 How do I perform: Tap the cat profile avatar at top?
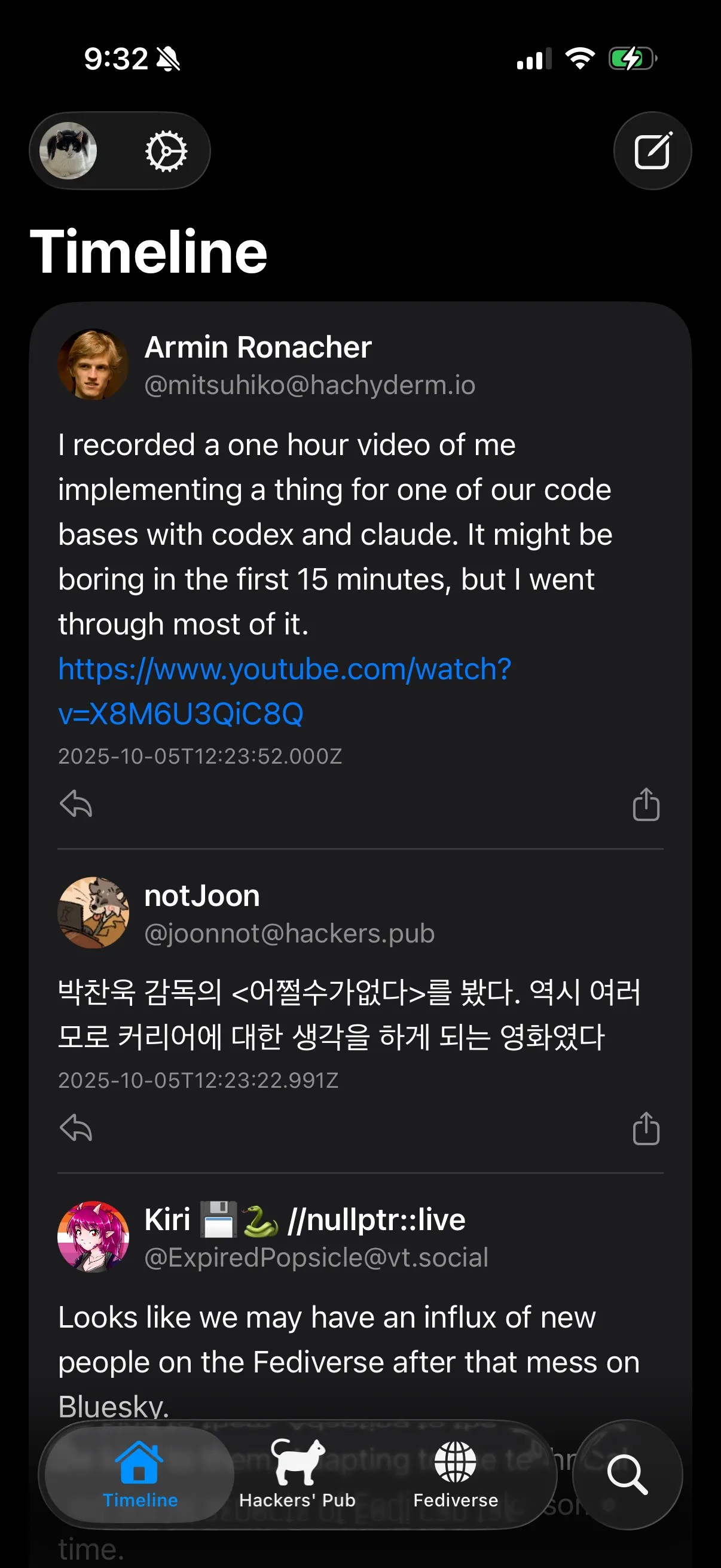pos(68,151)
